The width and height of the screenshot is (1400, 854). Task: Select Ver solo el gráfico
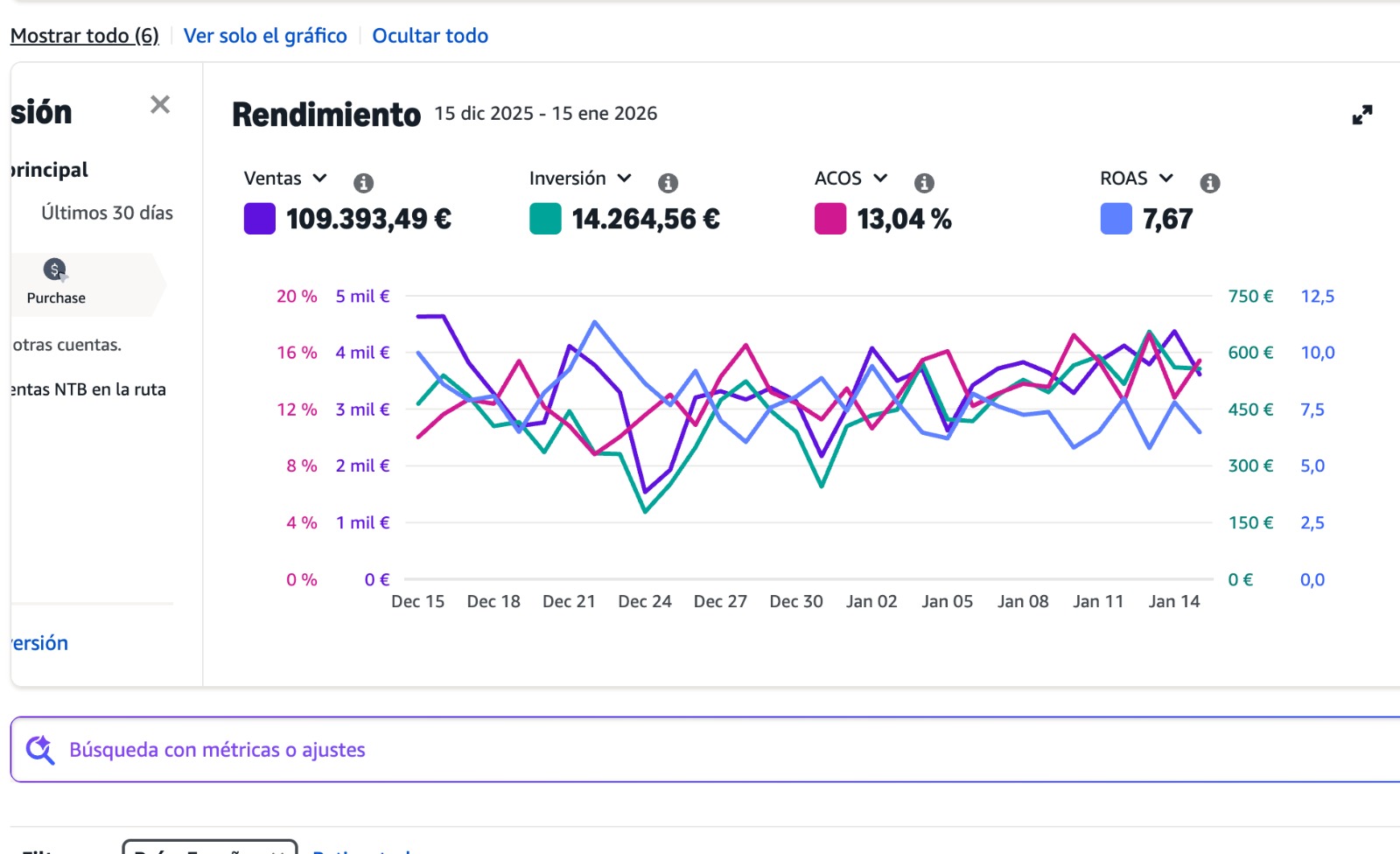pyautogui.click(x=265, y=36)
